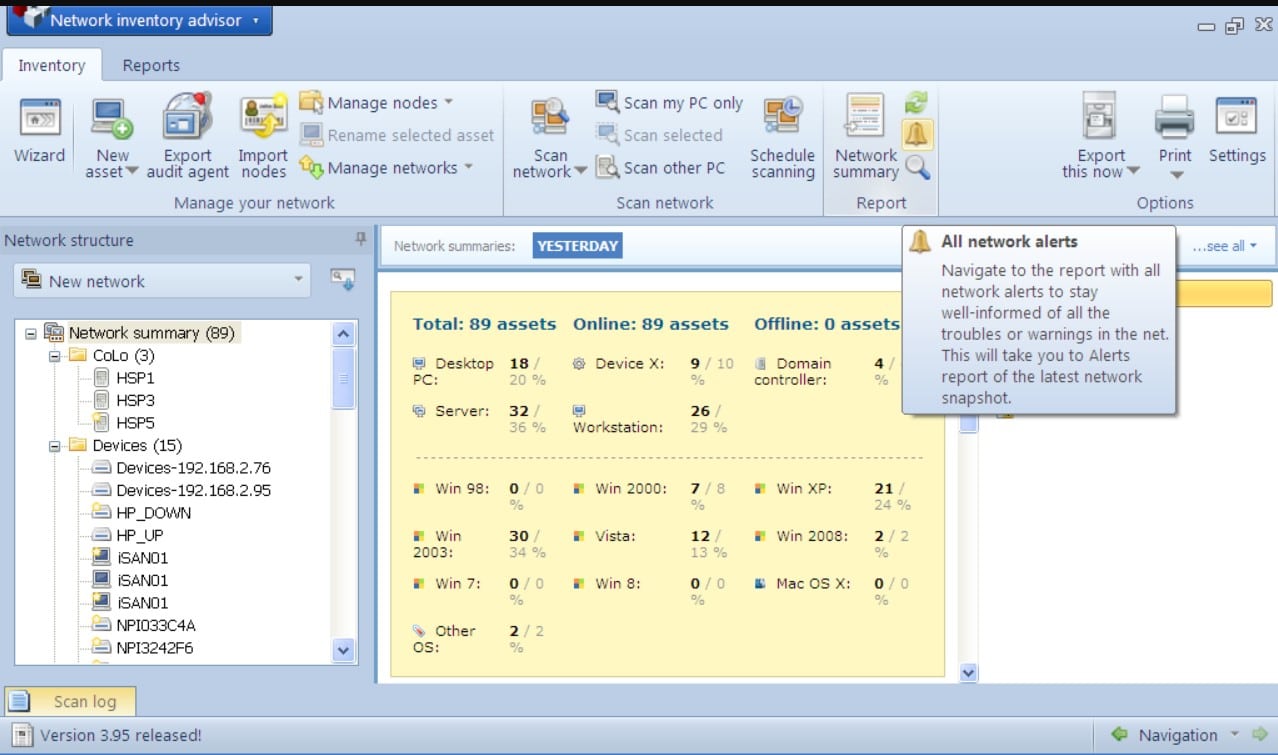Click the green refresh arrows icon
Screen dimensions: 1278x755
(x=916, y=102)
